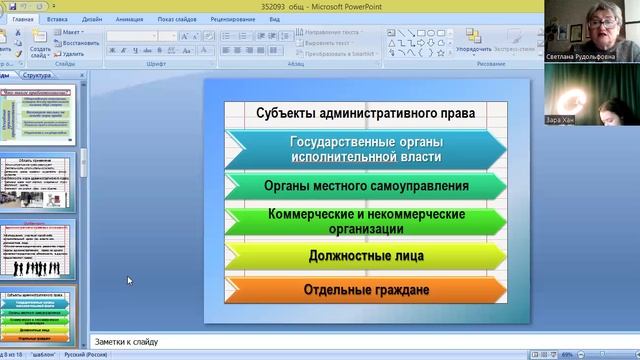The height and width of the screenshot is (360, 640).
Task: Click the zoom out minus button in status bar
Action: click(x=582, y=355)
